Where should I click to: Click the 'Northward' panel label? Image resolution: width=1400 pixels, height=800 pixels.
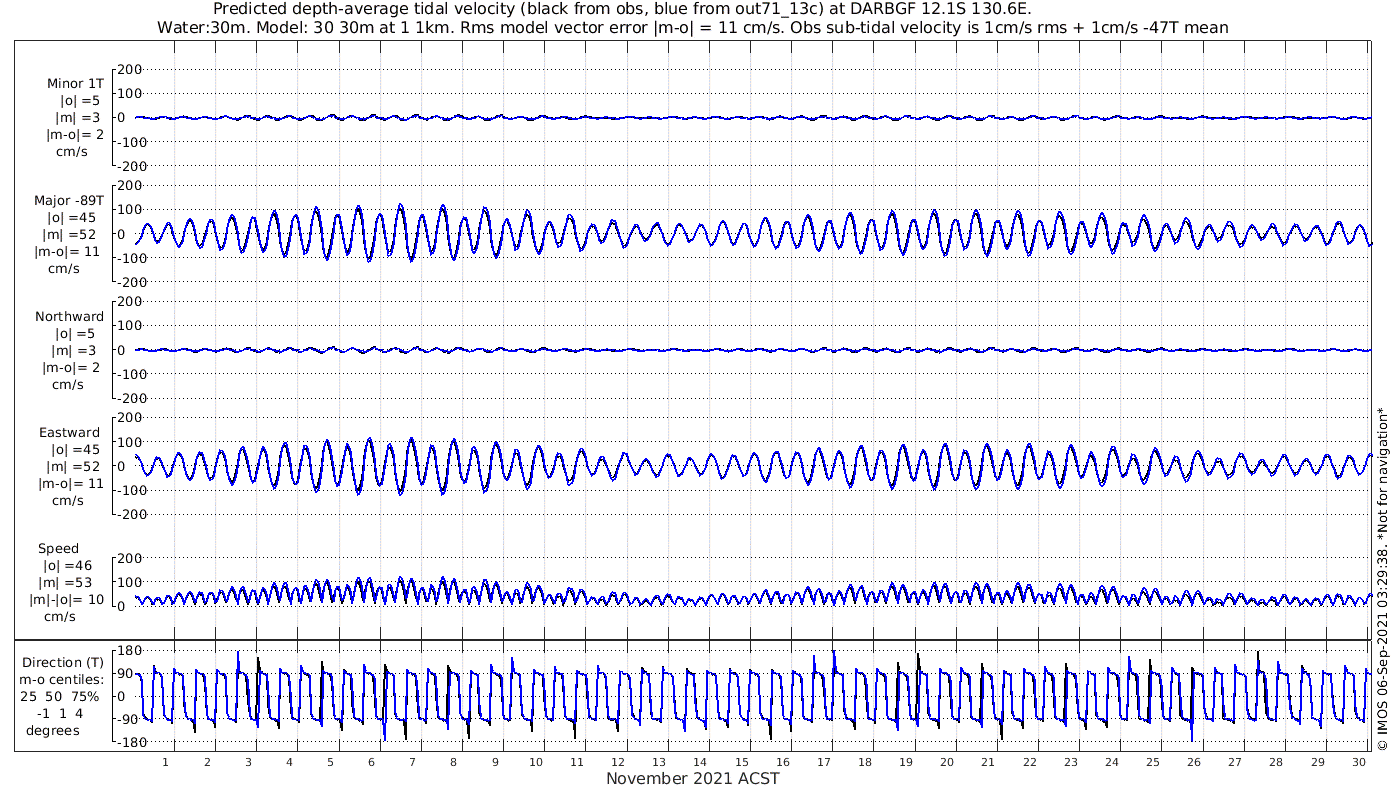point(69,316)
